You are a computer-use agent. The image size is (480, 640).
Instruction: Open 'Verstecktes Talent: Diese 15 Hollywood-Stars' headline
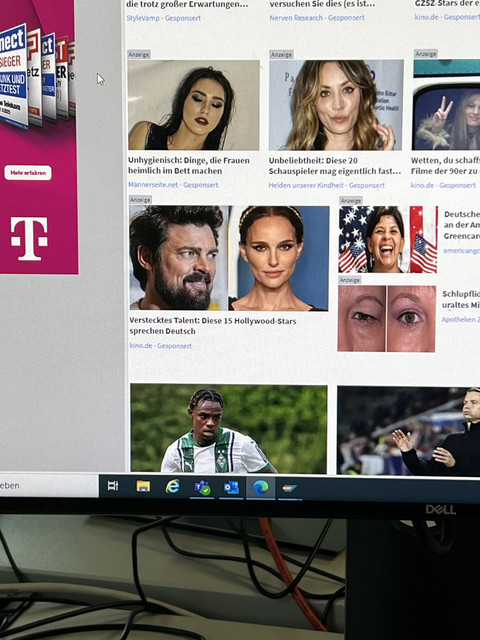coord(213,326)
